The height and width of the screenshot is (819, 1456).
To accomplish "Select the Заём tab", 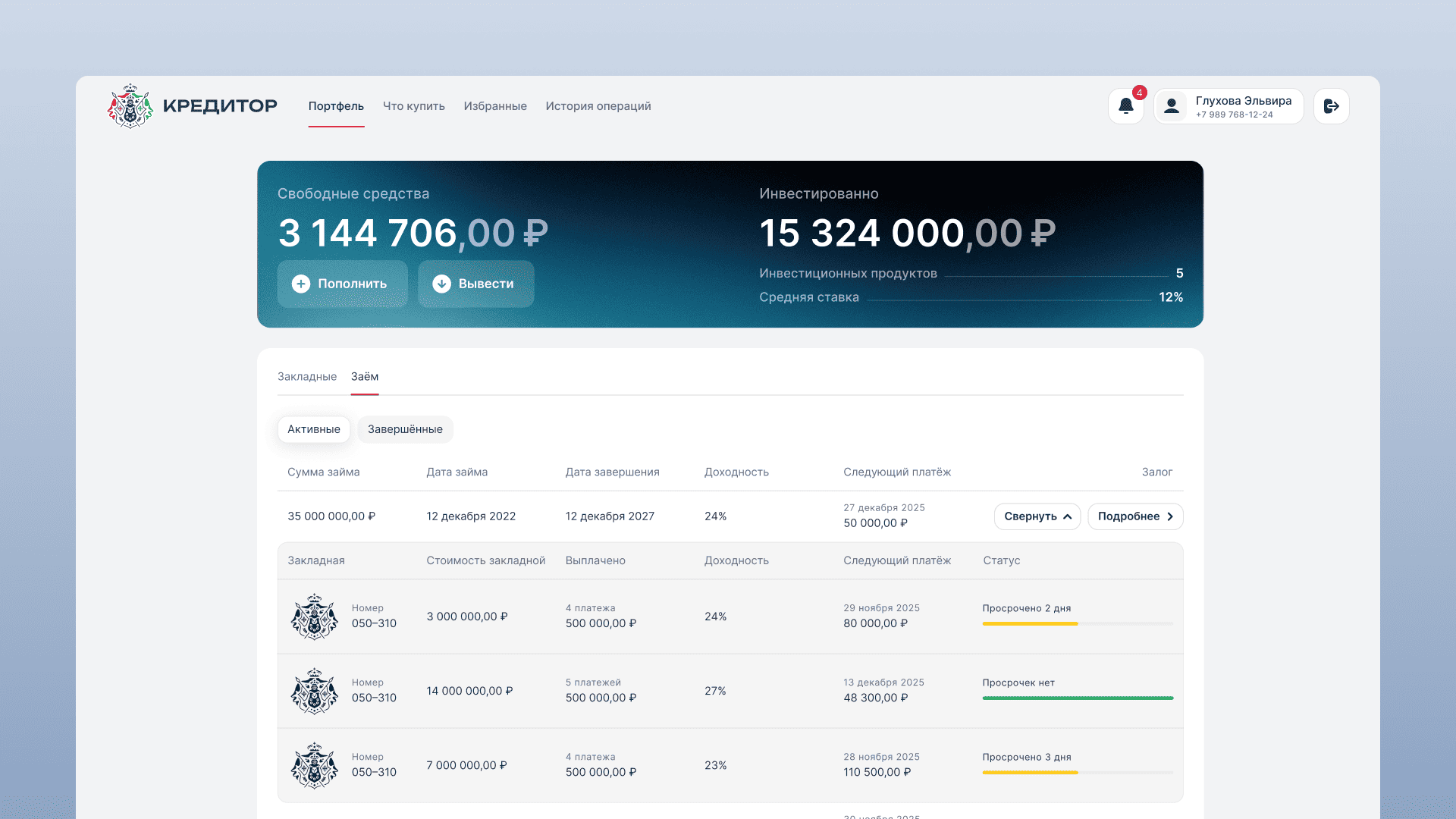I will coord(365,377).
